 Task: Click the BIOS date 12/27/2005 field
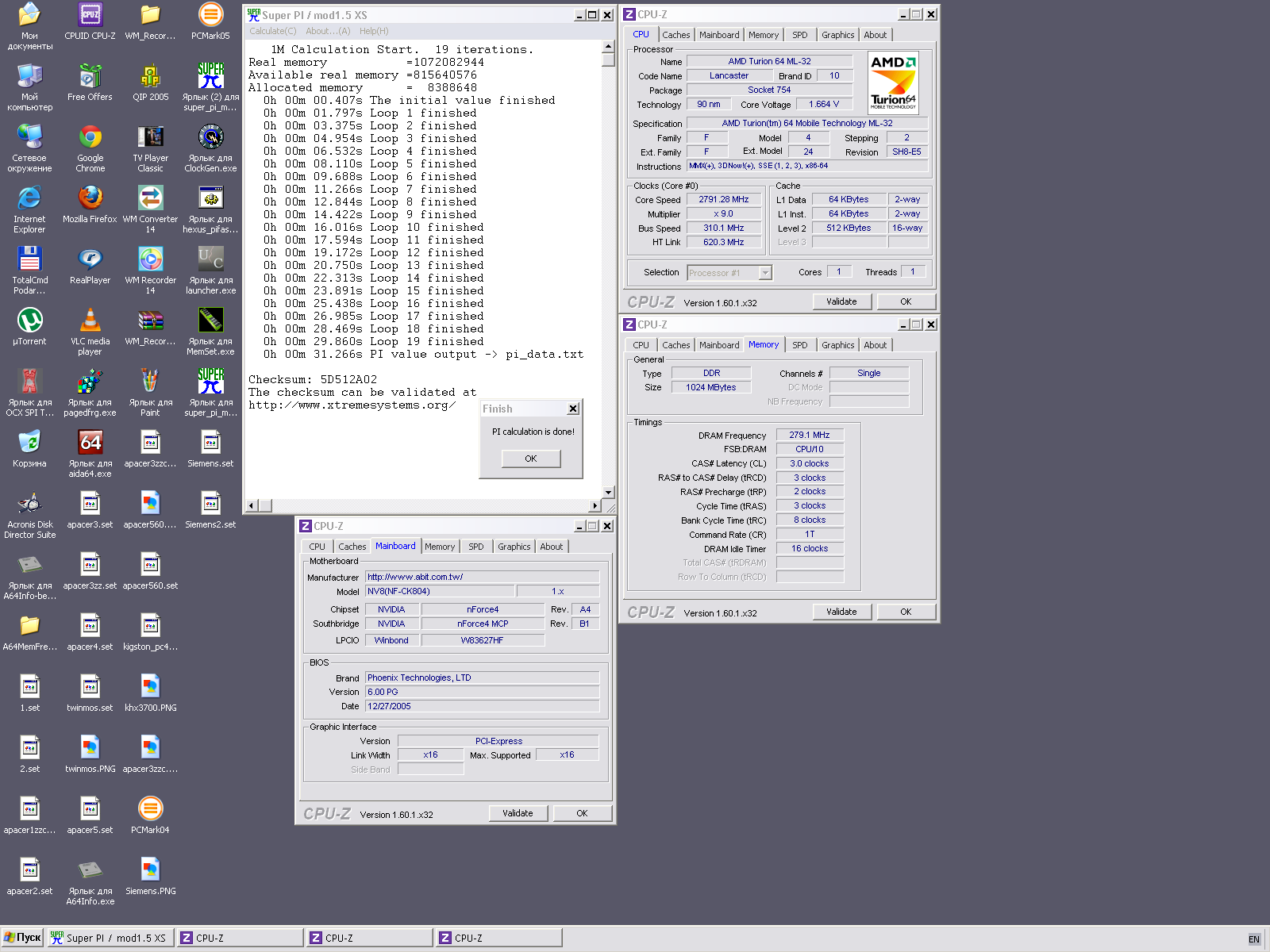pos(483,706)
